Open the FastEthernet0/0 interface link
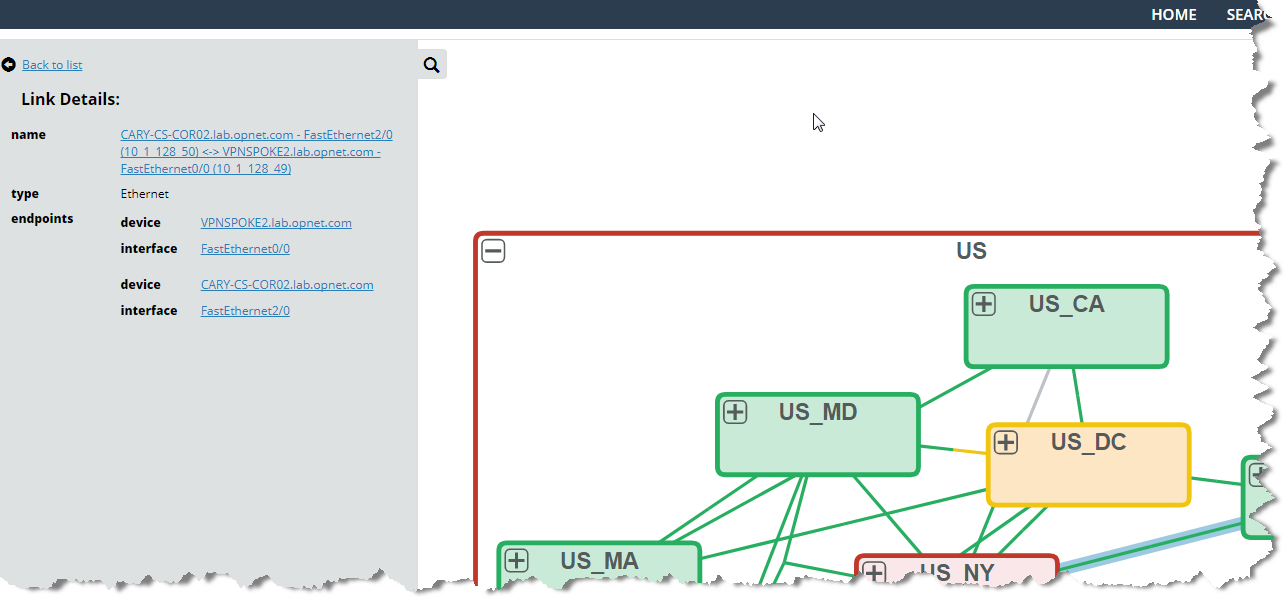 coord(245,249)
